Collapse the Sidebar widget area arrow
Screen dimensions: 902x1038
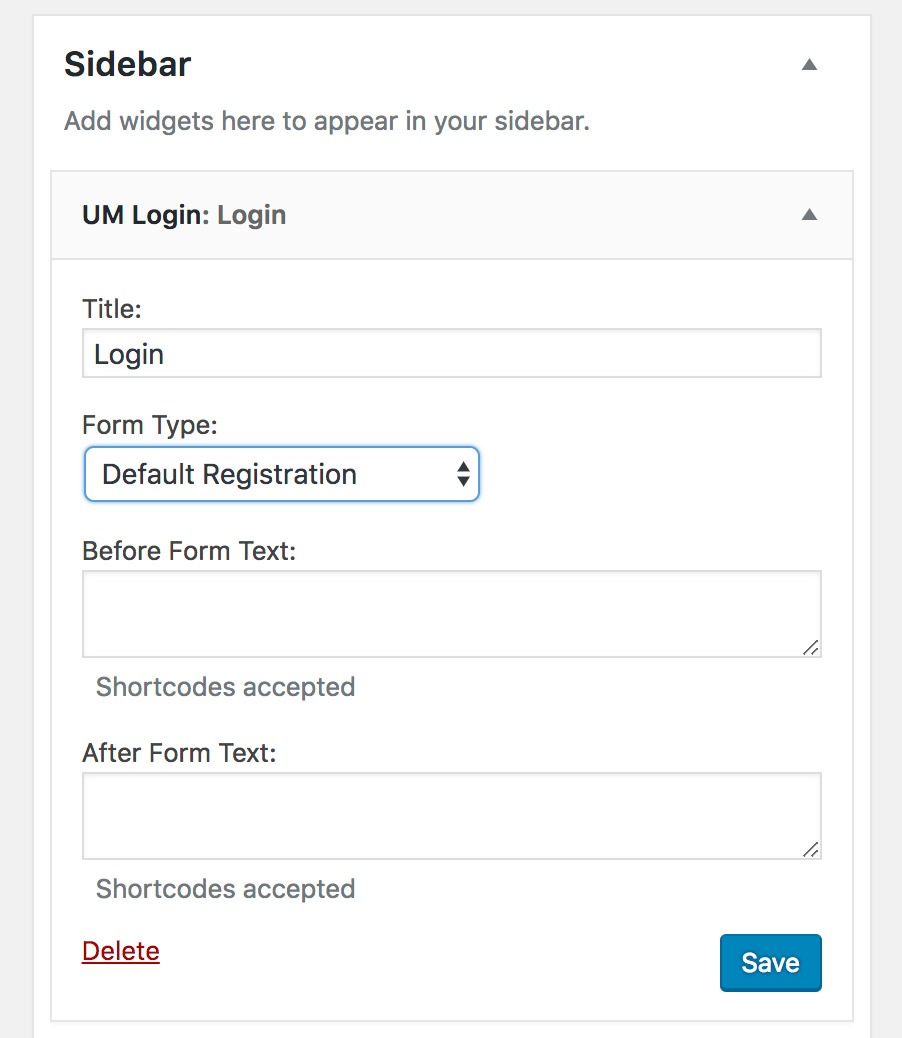point(810,65)
